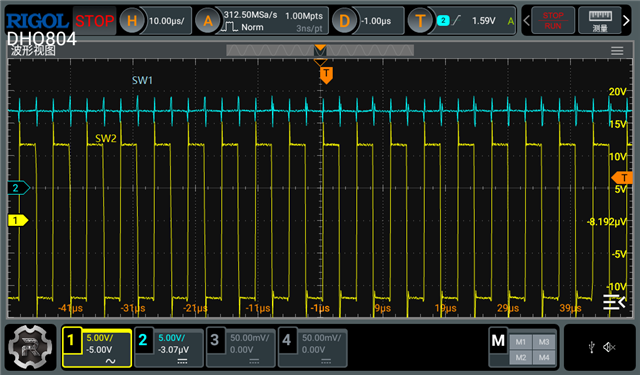Screen dimensions: 640x375
Task: Expand the side results panel arrow
Action: [614, 302]
